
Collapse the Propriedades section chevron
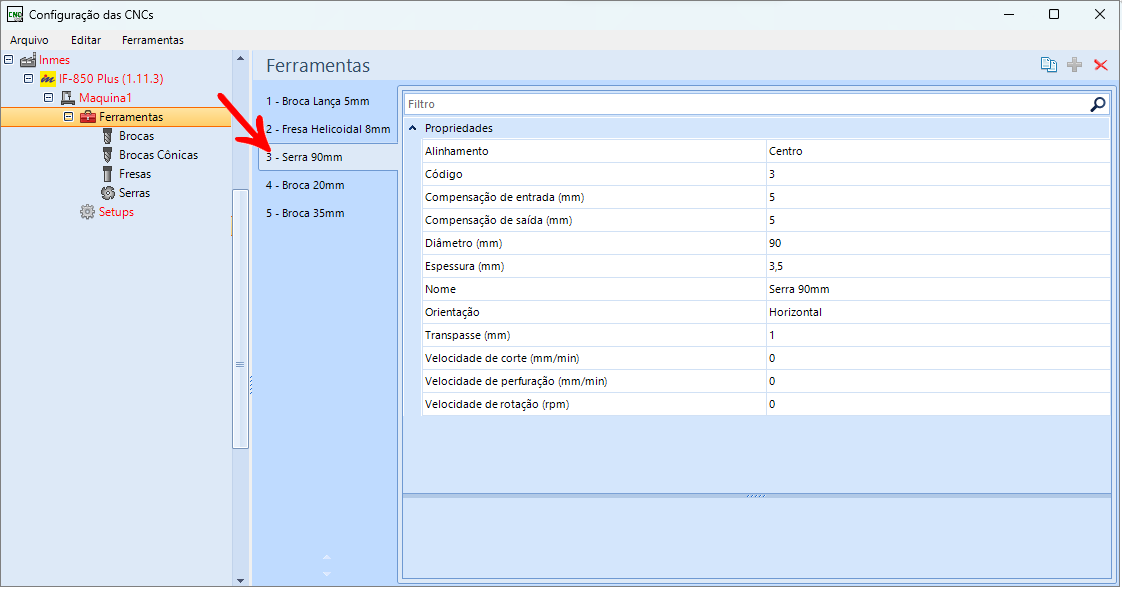(413, 128)
